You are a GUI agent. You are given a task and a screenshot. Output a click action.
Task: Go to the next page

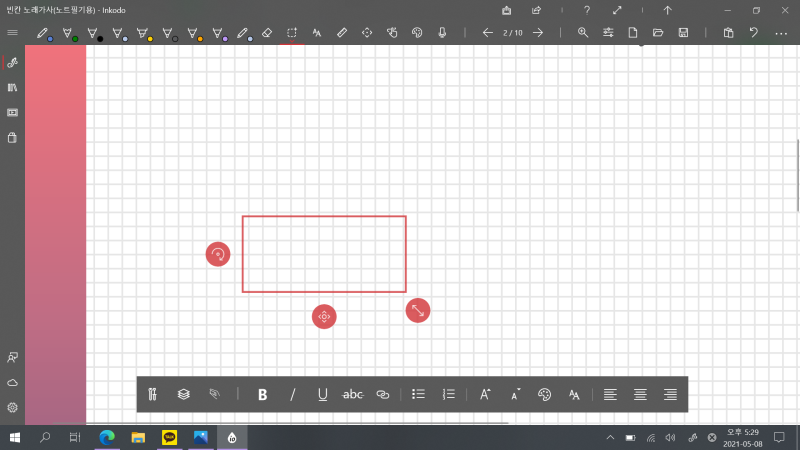(x=538, y=33)
